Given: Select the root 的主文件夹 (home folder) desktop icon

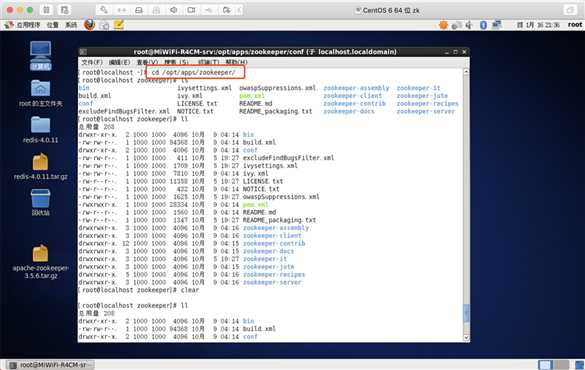Looking at the screenshot, I should pos(41,93).
